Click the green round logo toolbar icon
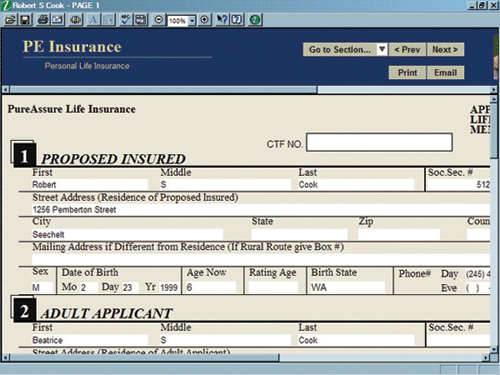The width and height of the screenshot is (500, 375). [255, 20]
